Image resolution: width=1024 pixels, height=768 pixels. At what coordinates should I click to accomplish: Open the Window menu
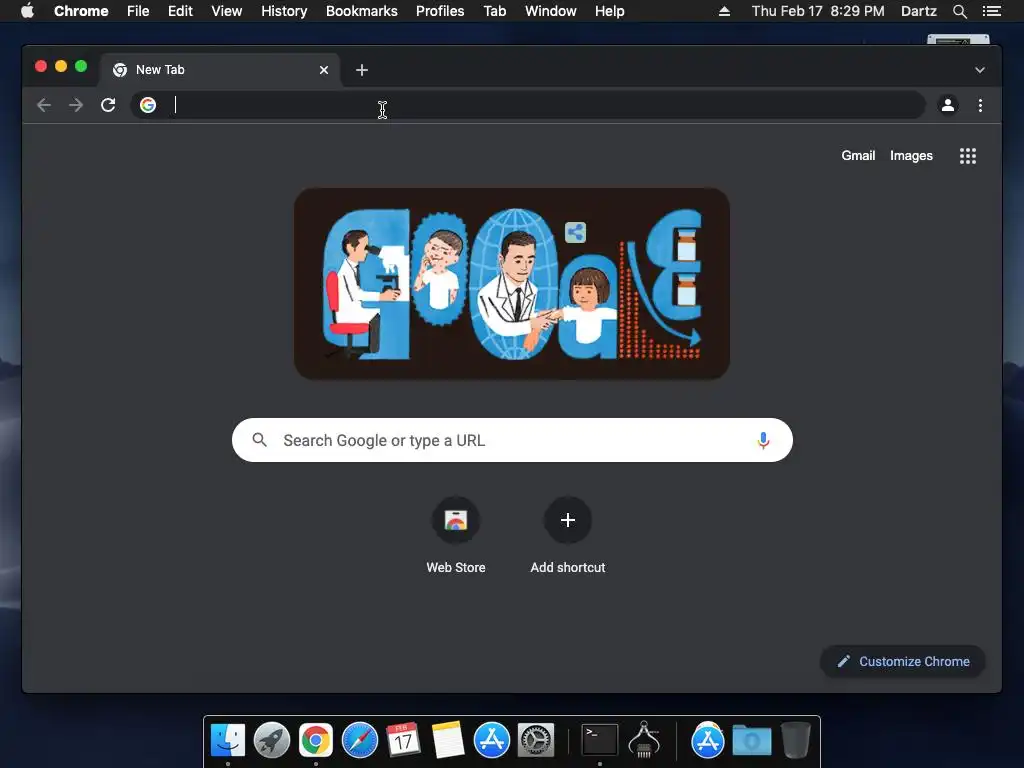551,11
